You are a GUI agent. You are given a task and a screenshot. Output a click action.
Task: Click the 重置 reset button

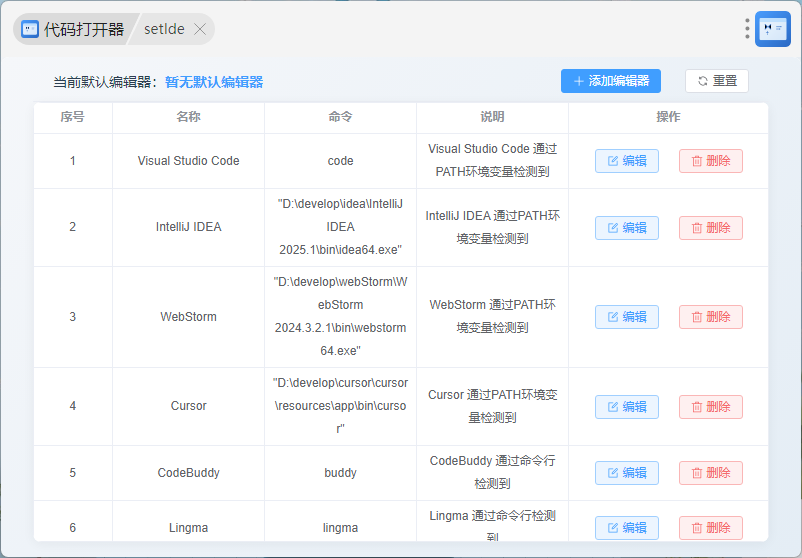pos(716,81)
